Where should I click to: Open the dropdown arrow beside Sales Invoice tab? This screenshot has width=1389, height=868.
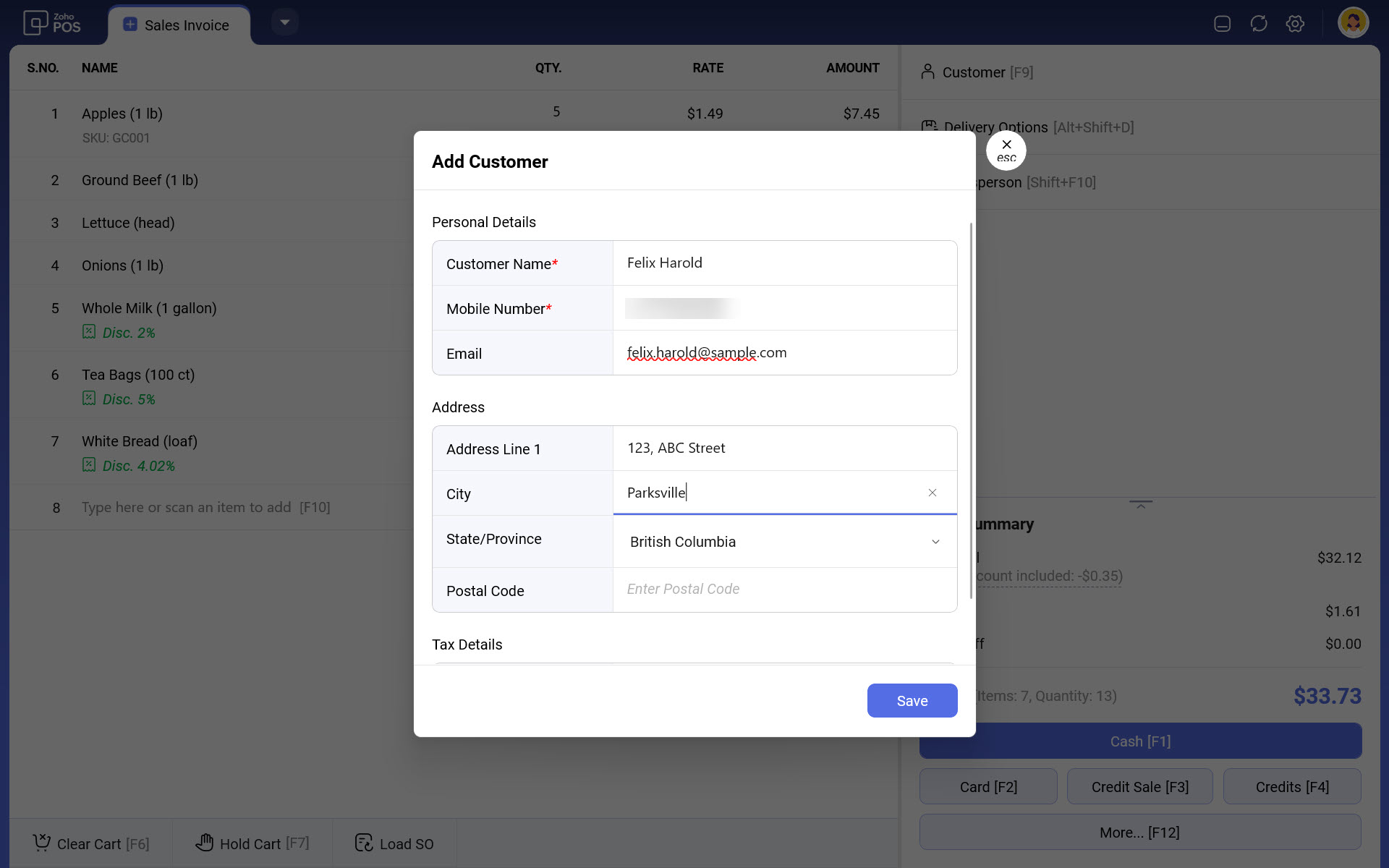[x=285, y=22]
